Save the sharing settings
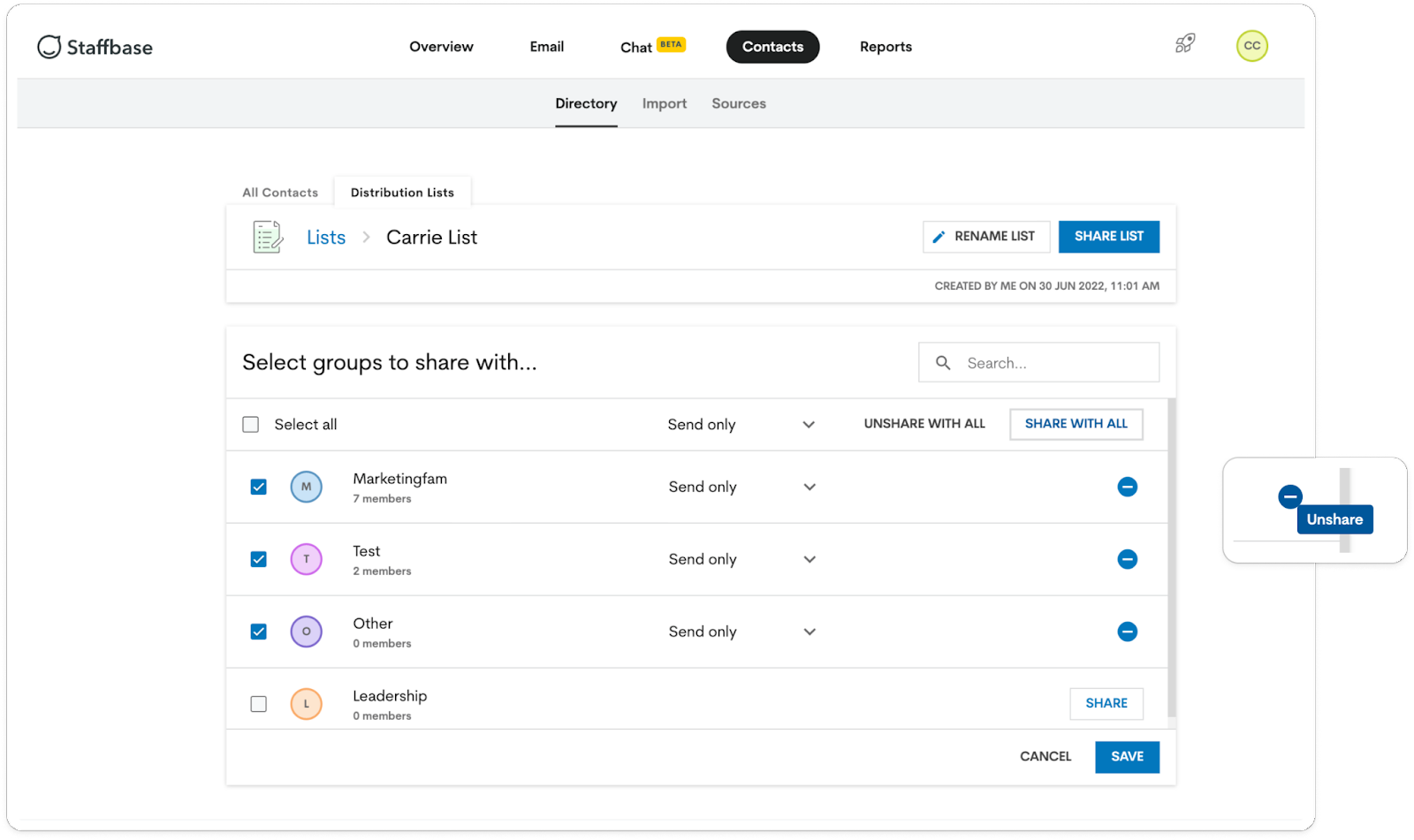Image resolution: width=1414 pixels, height=840 pixels. coord(1127,757)
